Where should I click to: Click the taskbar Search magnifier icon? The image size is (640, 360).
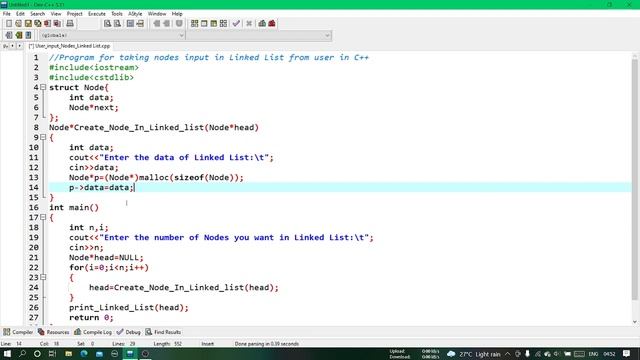[22, 354]
